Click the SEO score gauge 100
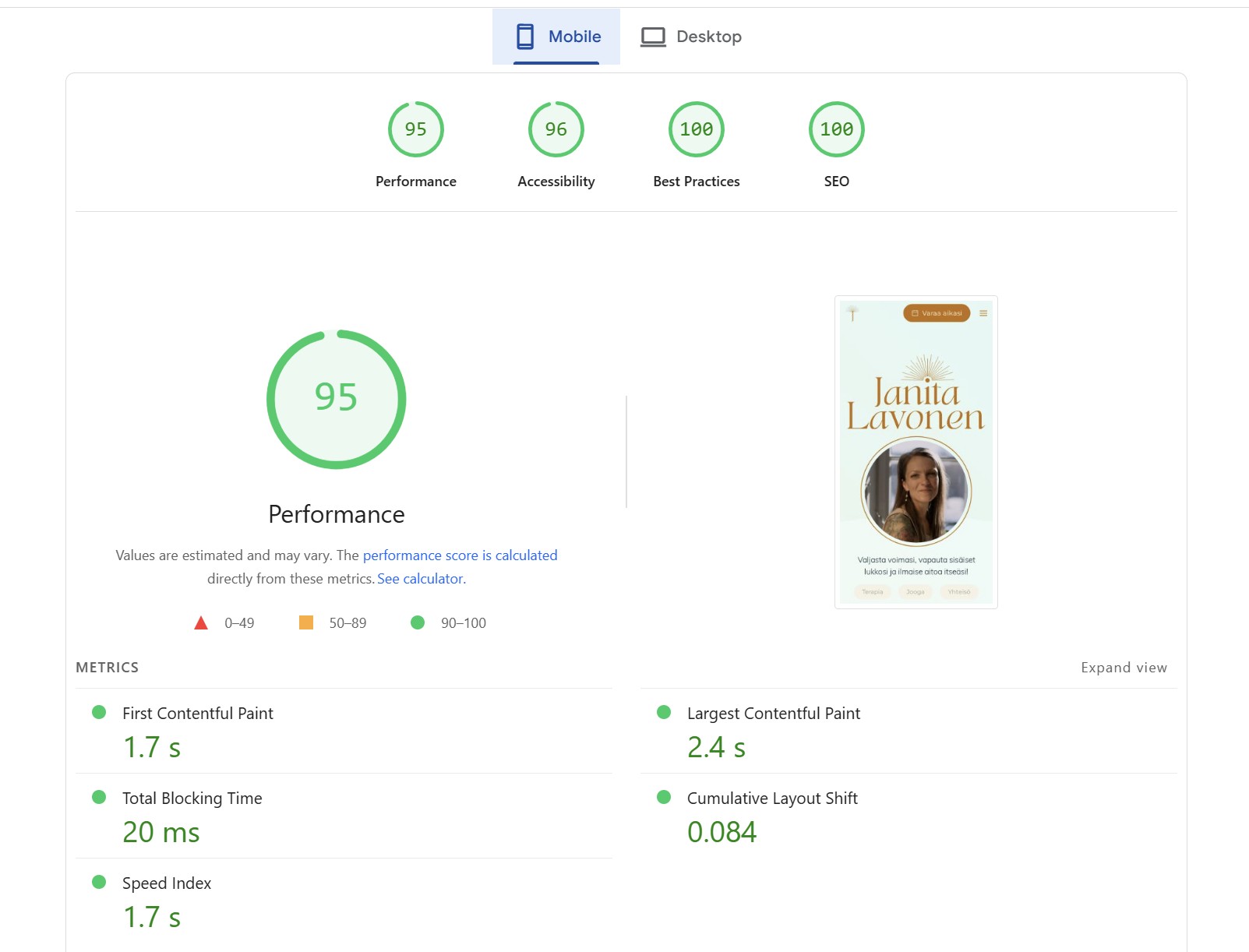Viewport: 1249px width, 952px height. [x=836, y=129]
